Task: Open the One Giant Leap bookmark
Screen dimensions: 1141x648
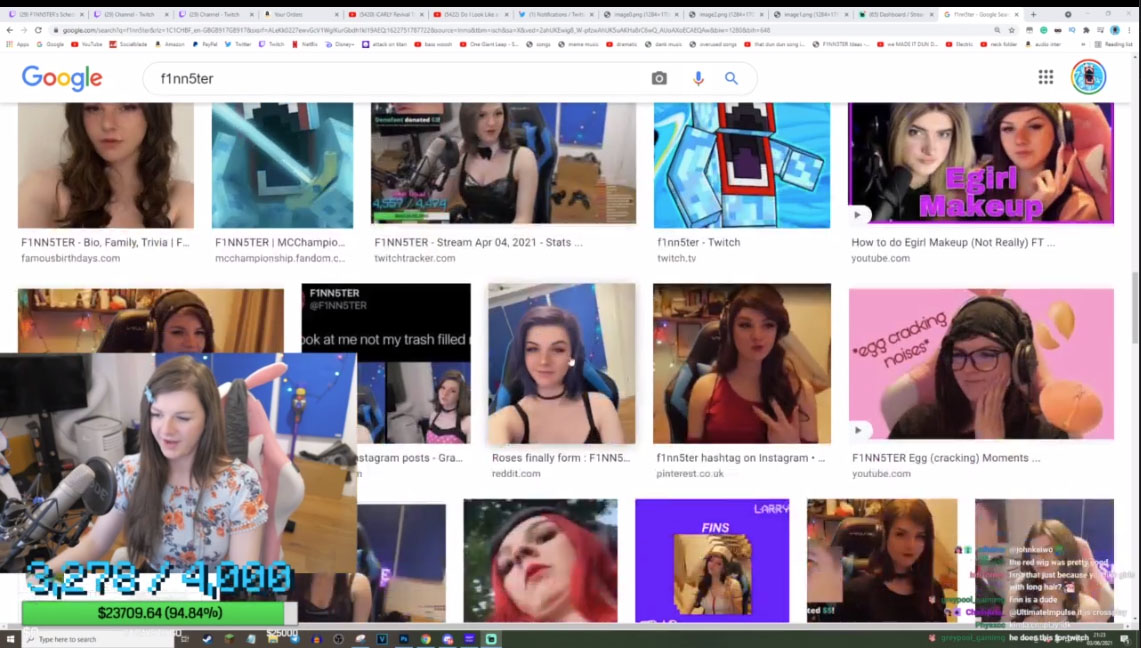Action: pos(490,44)
